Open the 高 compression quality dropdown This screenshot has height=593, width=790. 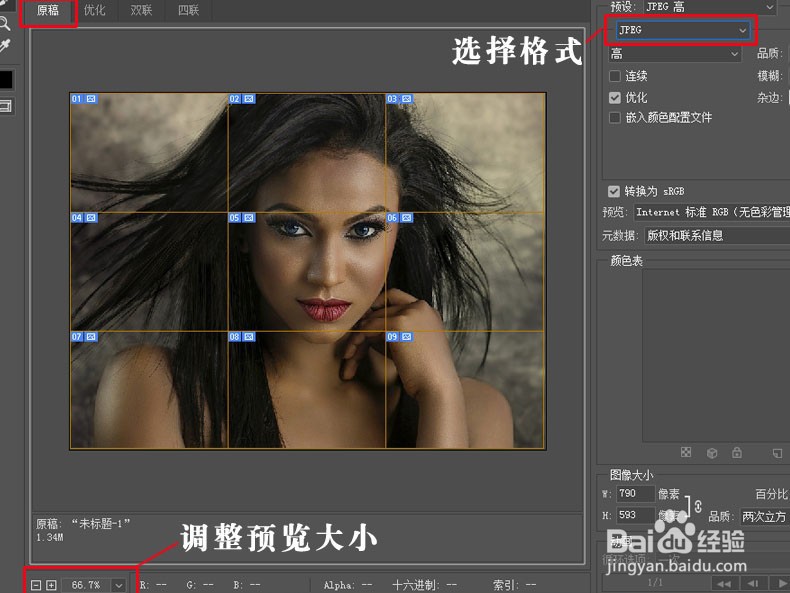pos(675,53)
